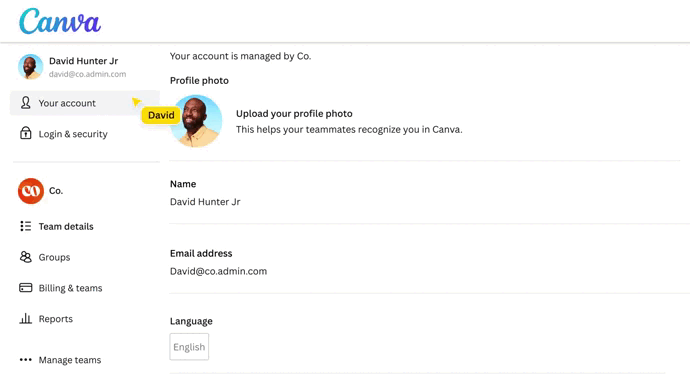This screenshot has height=388, width=690.
Task: Click the Co. team name label
Action: point(56,190)
